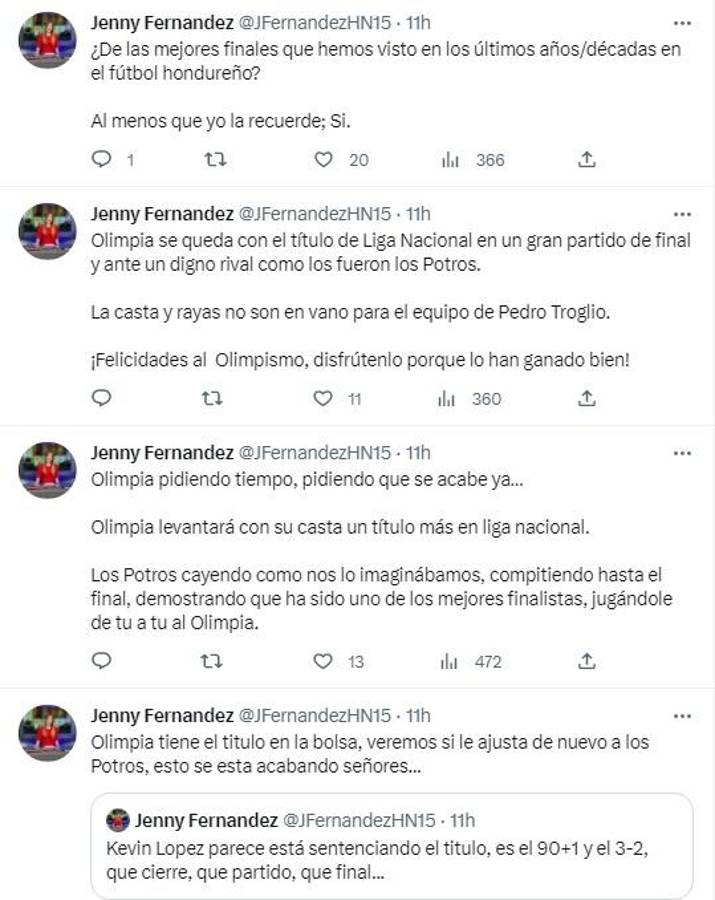This screenshot has height=900, width=715.
Task: Like the tweet with 13 likes
Action: [x=323, y=661]
